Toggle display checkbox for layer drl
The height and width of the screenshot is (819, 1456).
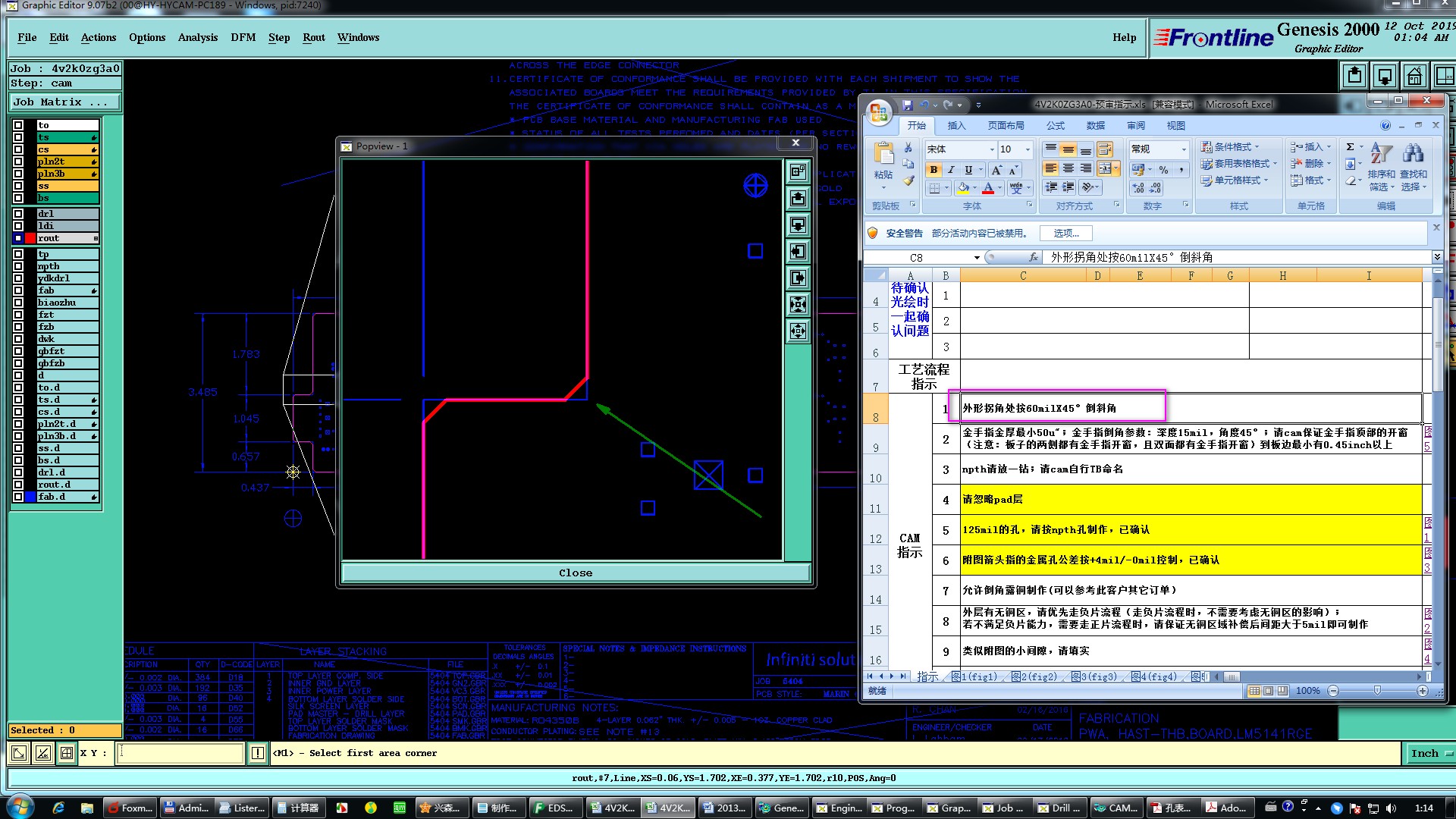click(x=18, y=214)
